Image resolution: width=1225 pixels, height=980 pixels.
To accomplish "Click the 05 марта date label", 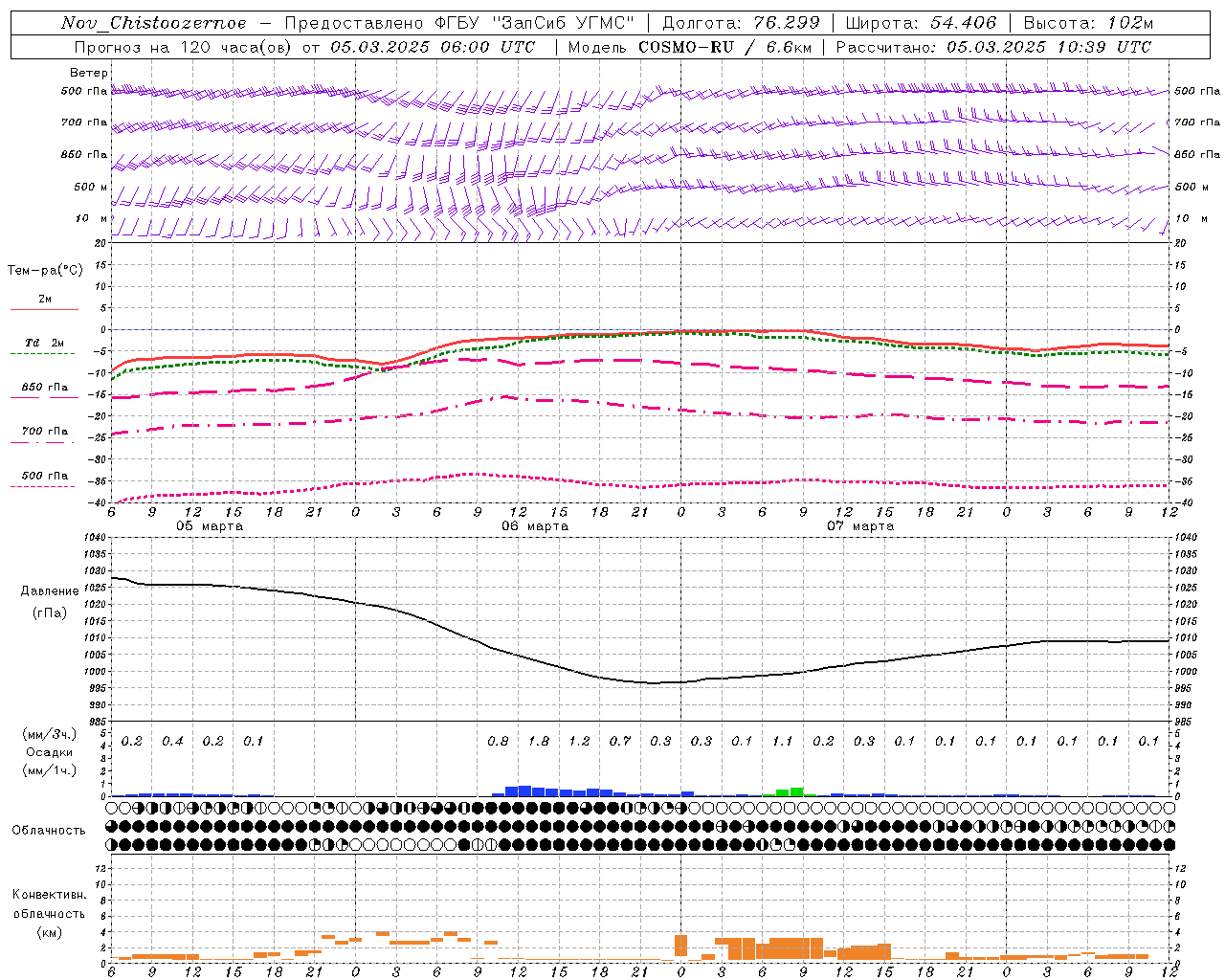I will click(x=210, y=526).
